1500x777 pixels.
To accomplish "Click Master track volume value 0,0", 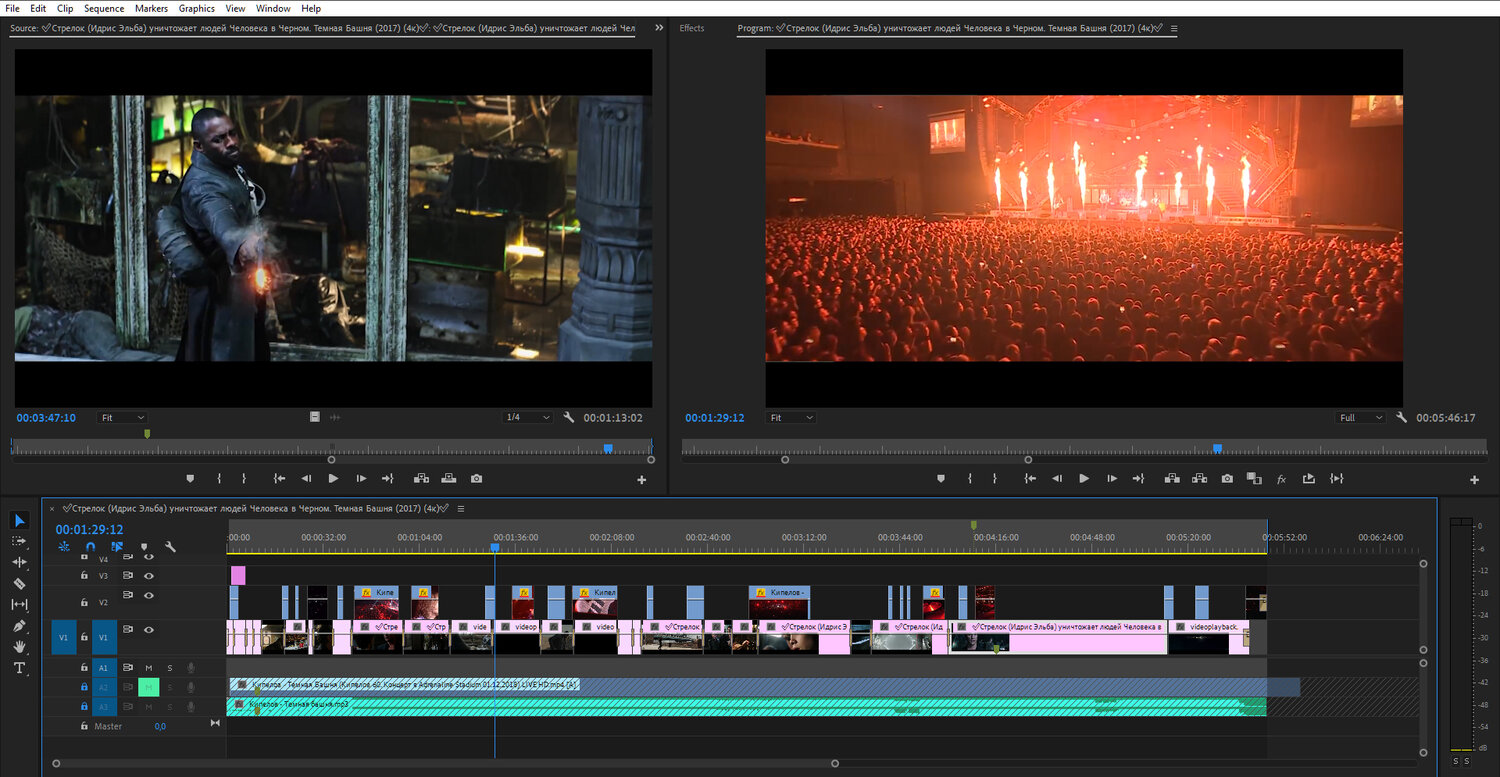I will click(x=160, y=726).
